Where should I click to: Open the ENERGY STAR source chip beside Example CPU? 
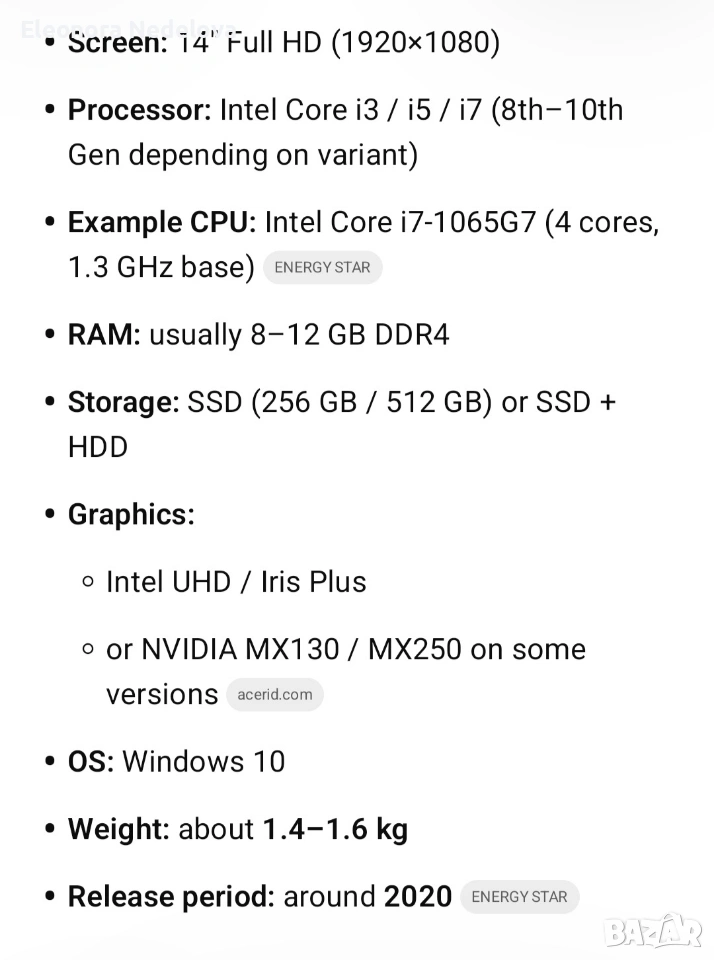[x=322, y=268]
